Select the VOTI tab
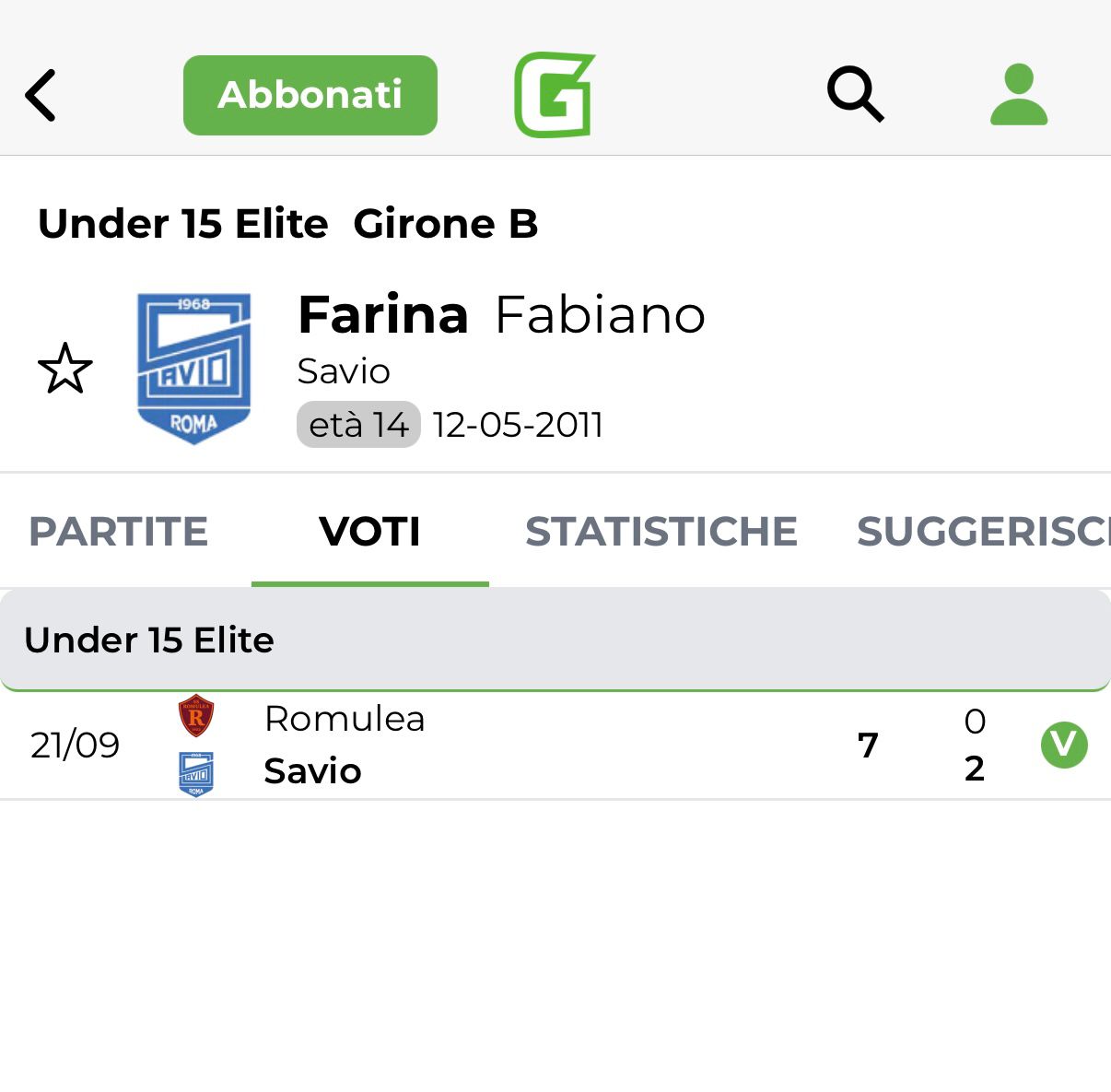 370,532
